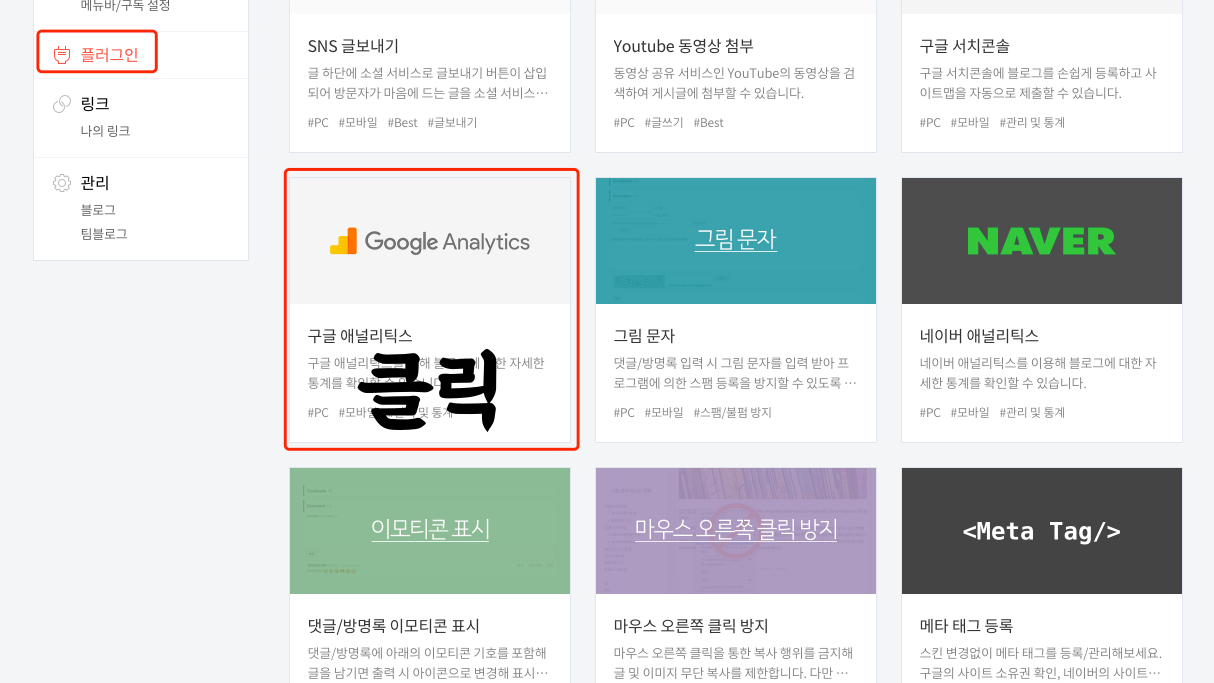Open the 이모티콘 표시 card thumbnail

[x=430, y=531]
